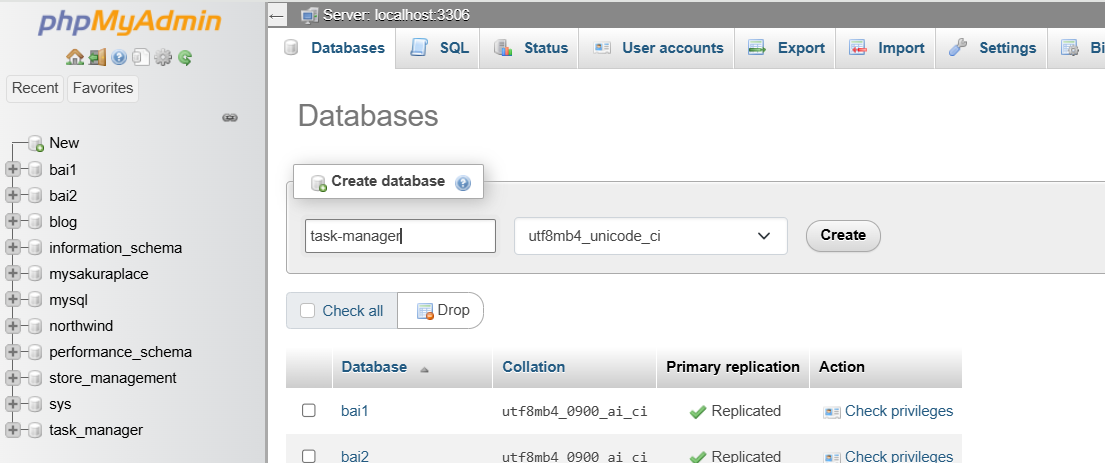The width and height of the screenshot is (1105, 463).
Task: Click the link chain icon in sidebar
Action: [x=230, y=118]
